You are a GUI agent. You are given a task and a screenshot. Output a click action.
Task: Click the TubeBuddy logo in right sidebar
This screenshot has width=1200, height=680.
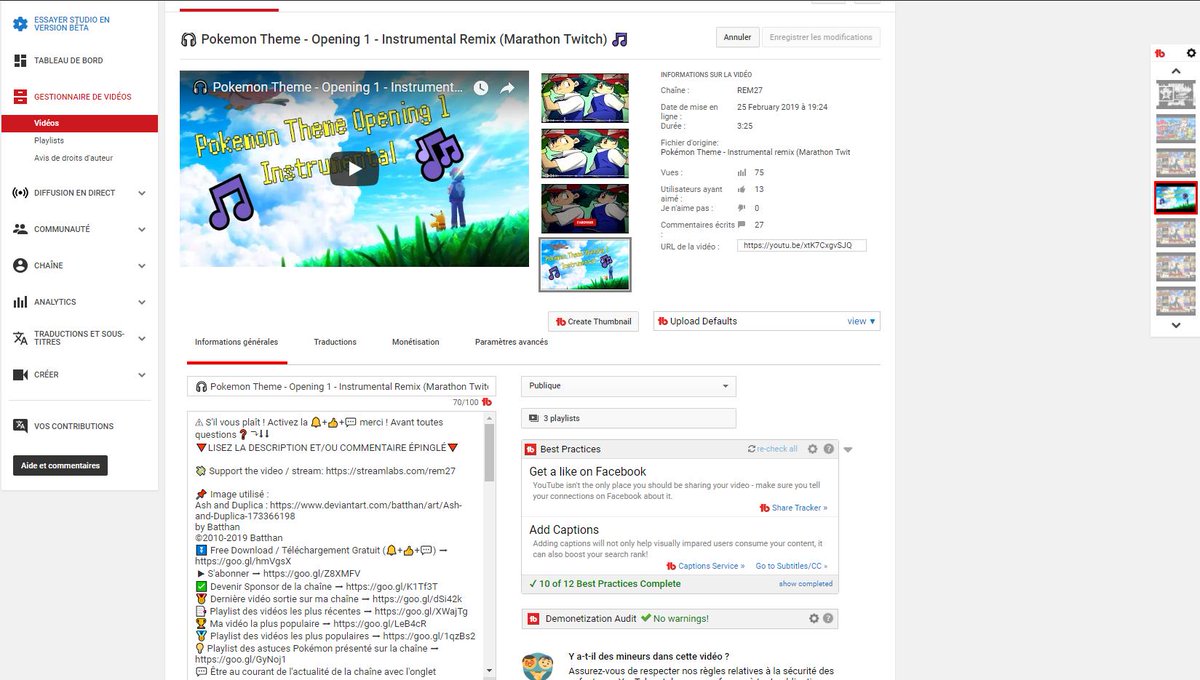[1160, 53]
